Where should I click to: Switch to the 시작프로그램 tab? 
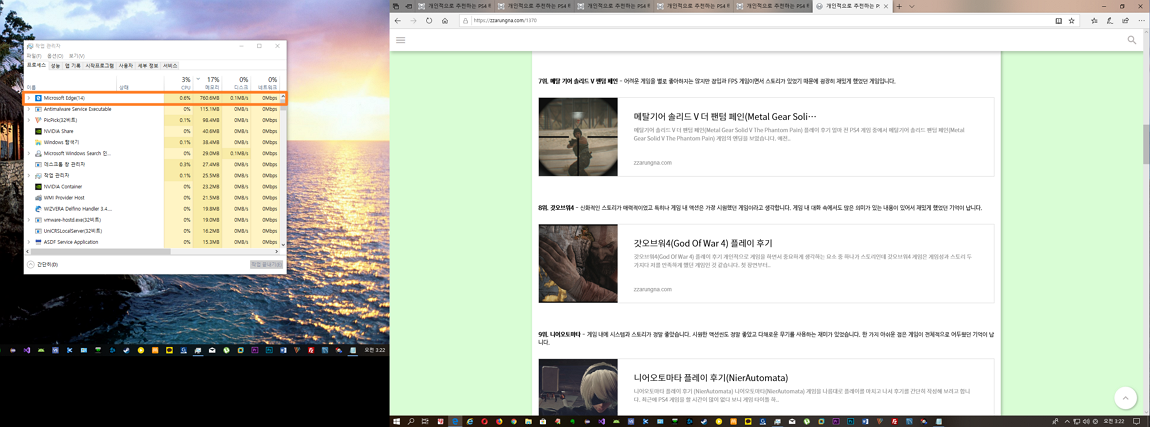pyautogui.click(x=99, y=65)
